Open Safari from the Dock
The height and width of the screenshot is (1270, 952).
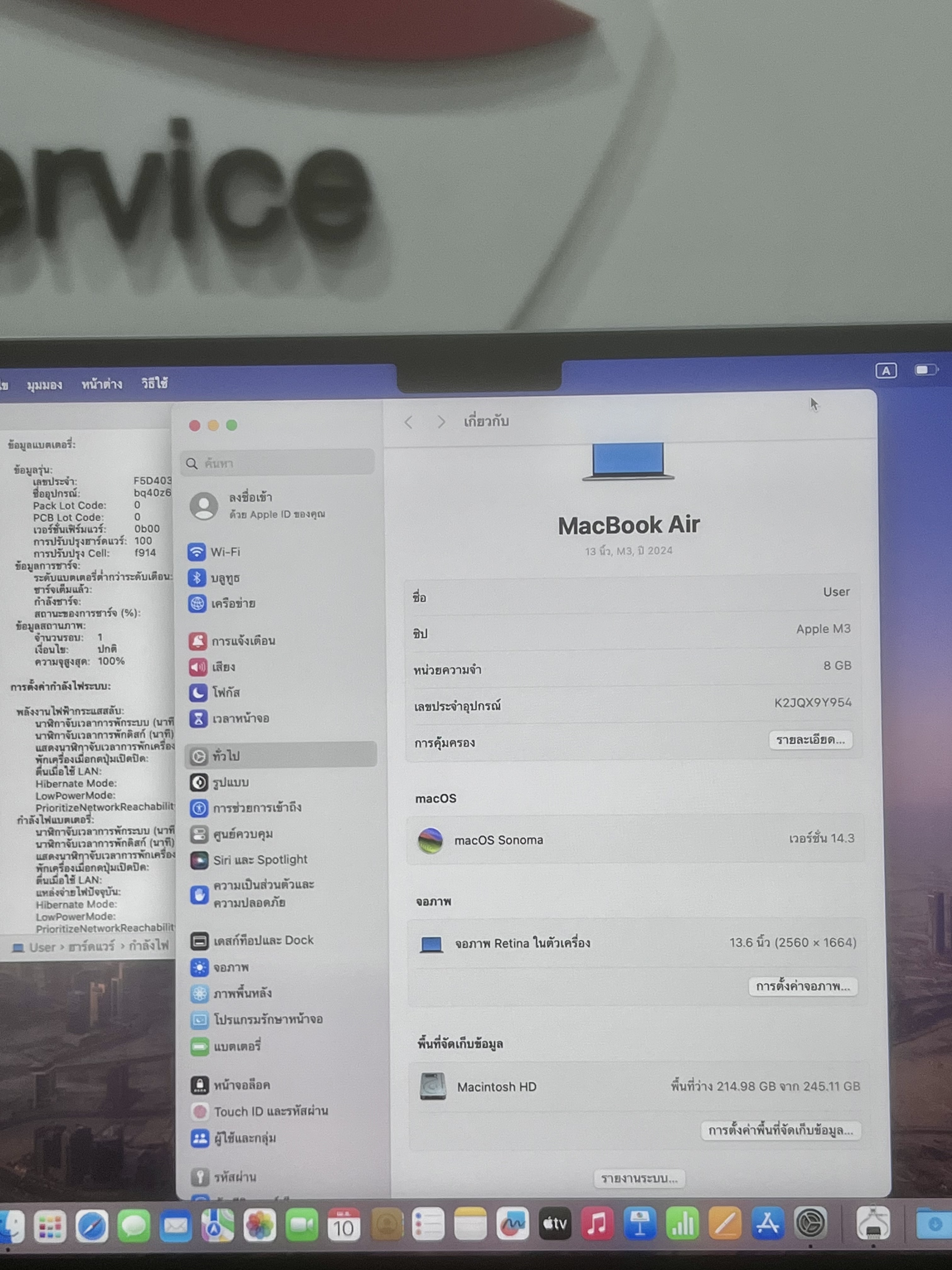point(91,1225)
